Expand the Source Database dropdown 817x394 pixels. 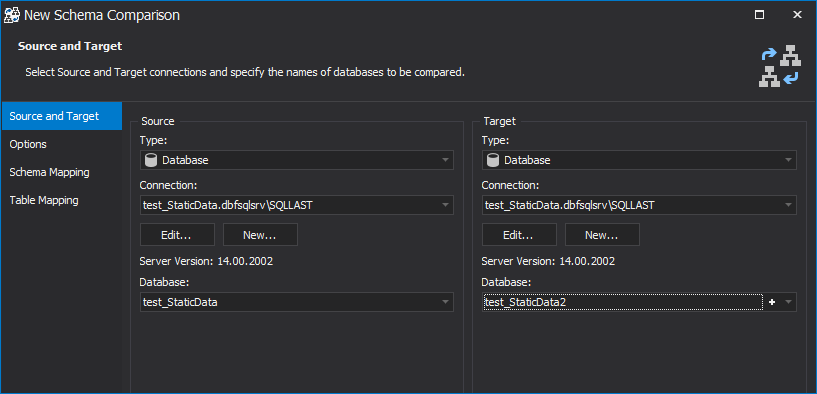click(x=445, y=302)
